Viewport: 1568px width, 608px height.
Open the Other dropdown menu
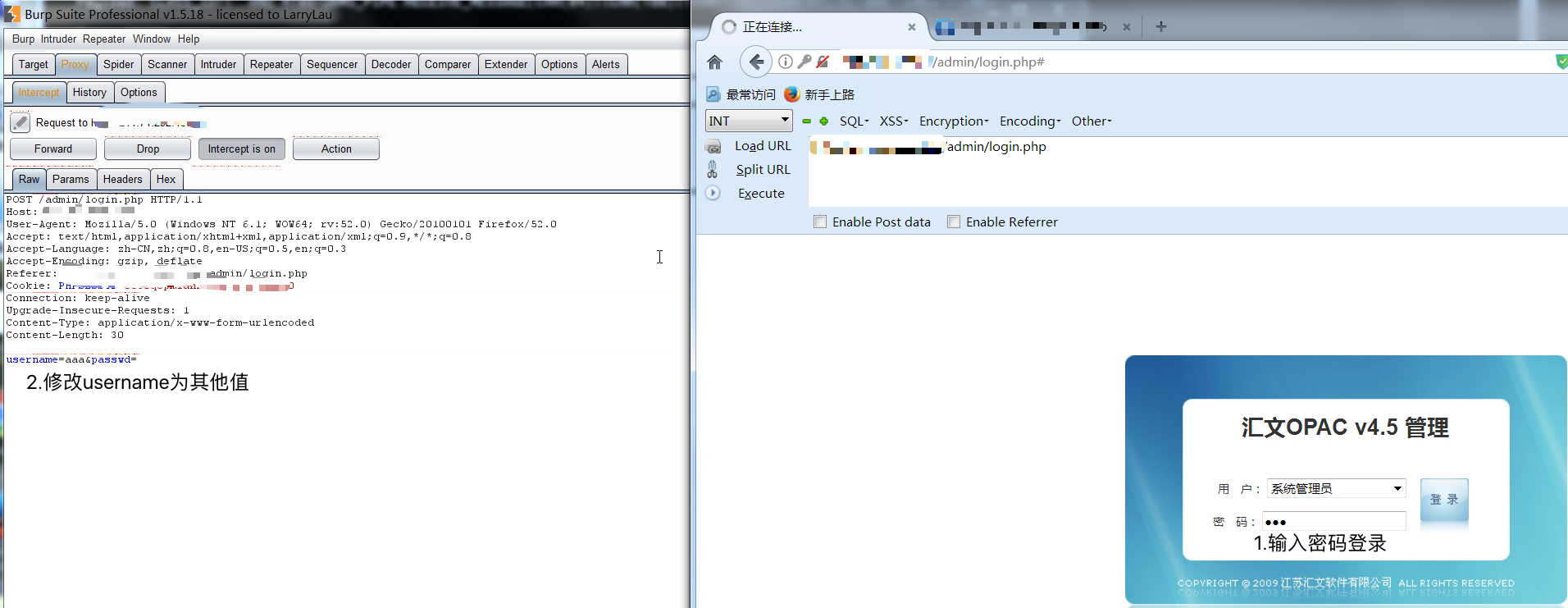(x=1092, y=121)
